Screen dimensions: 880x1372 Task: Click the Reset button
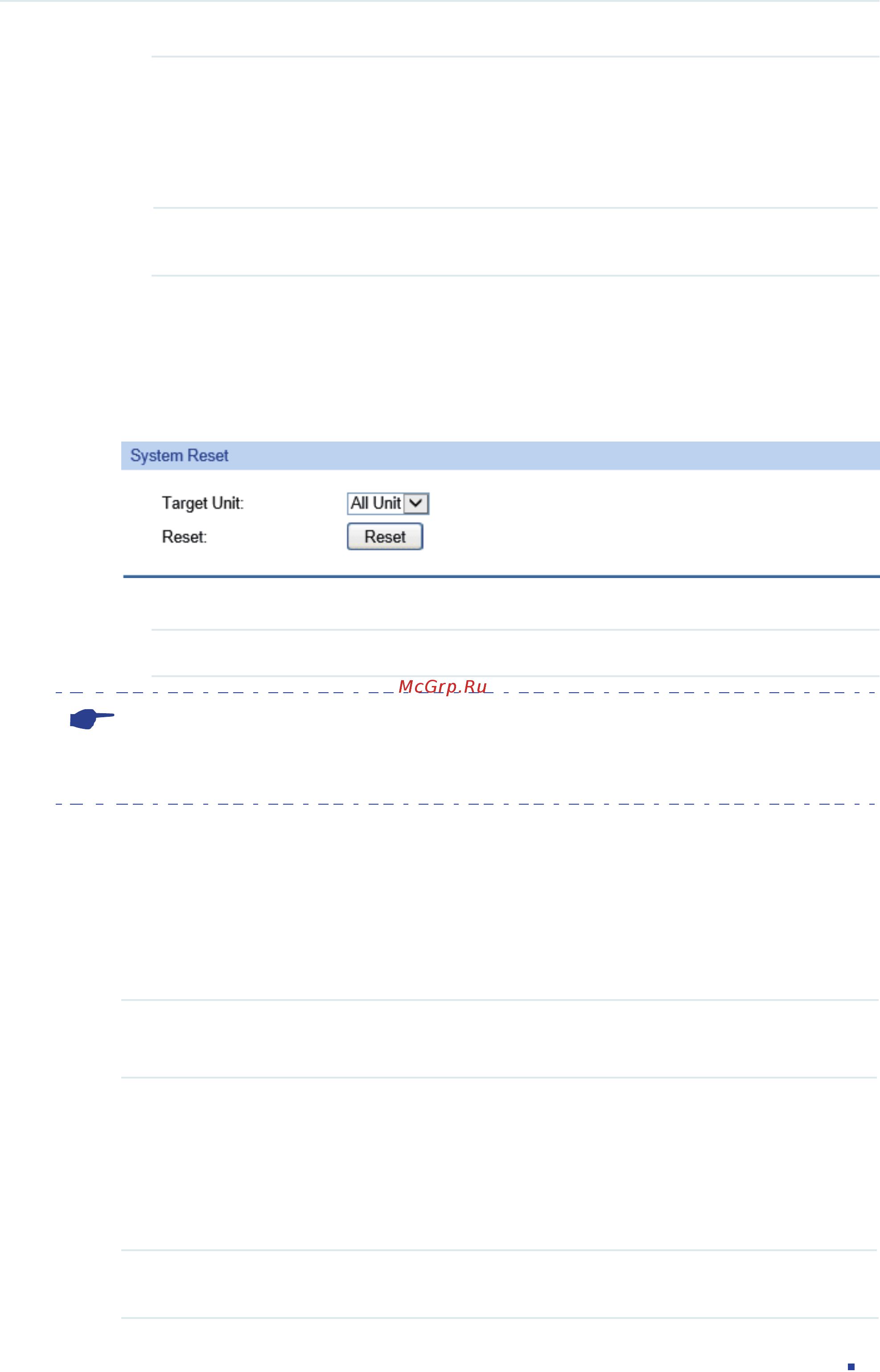point(385,537)
